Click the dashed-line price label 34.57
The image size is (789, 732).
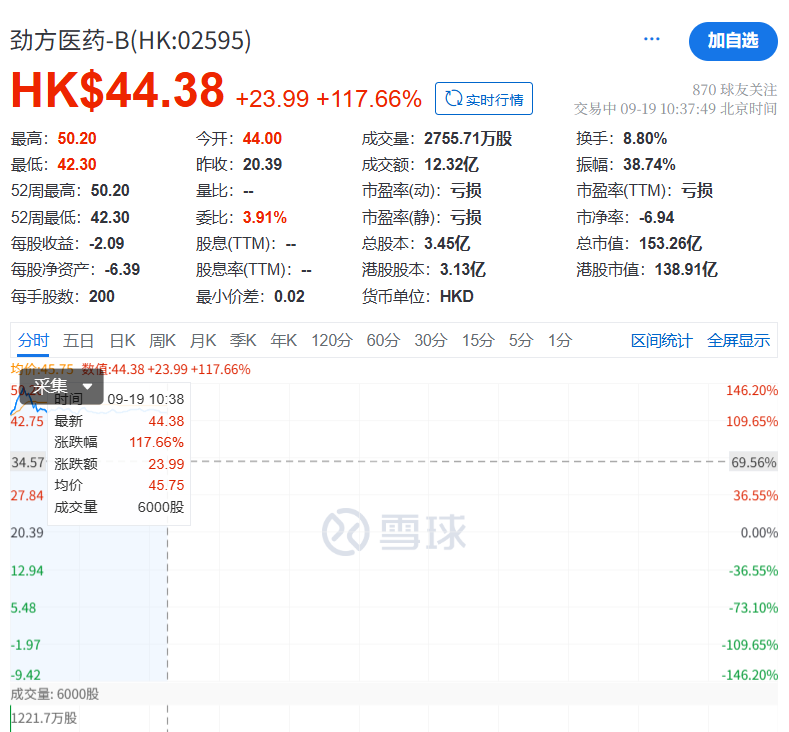[x=28, y=462]
